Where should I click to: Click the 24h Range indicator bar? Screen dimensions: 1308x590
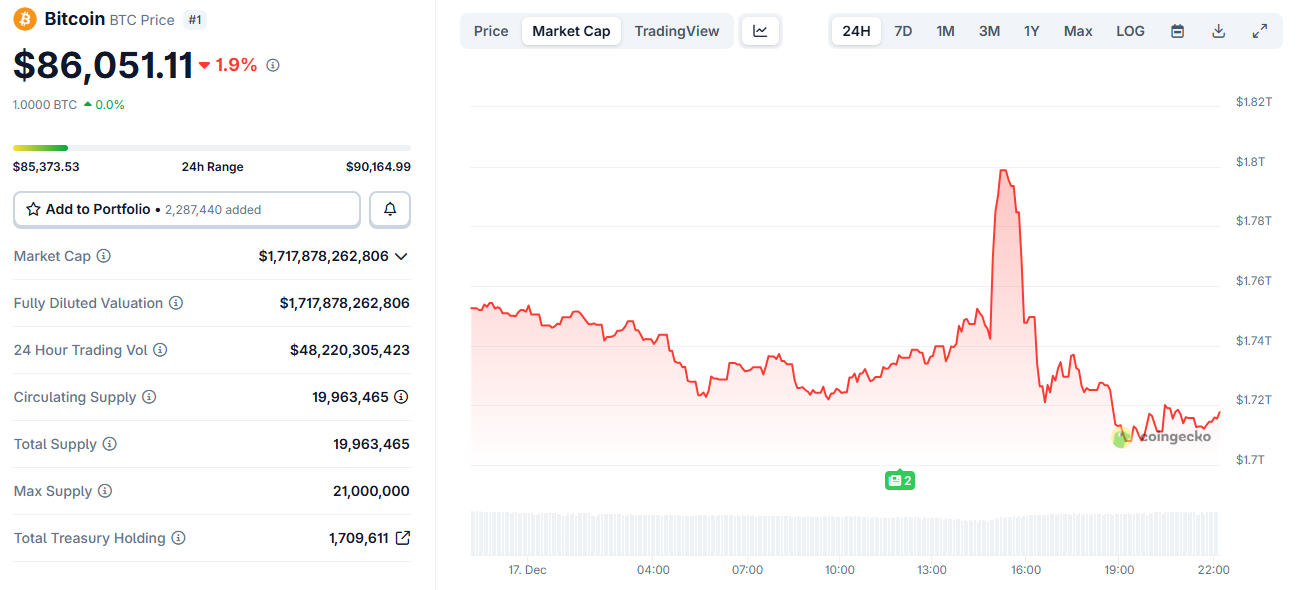(x=211, y=147)
